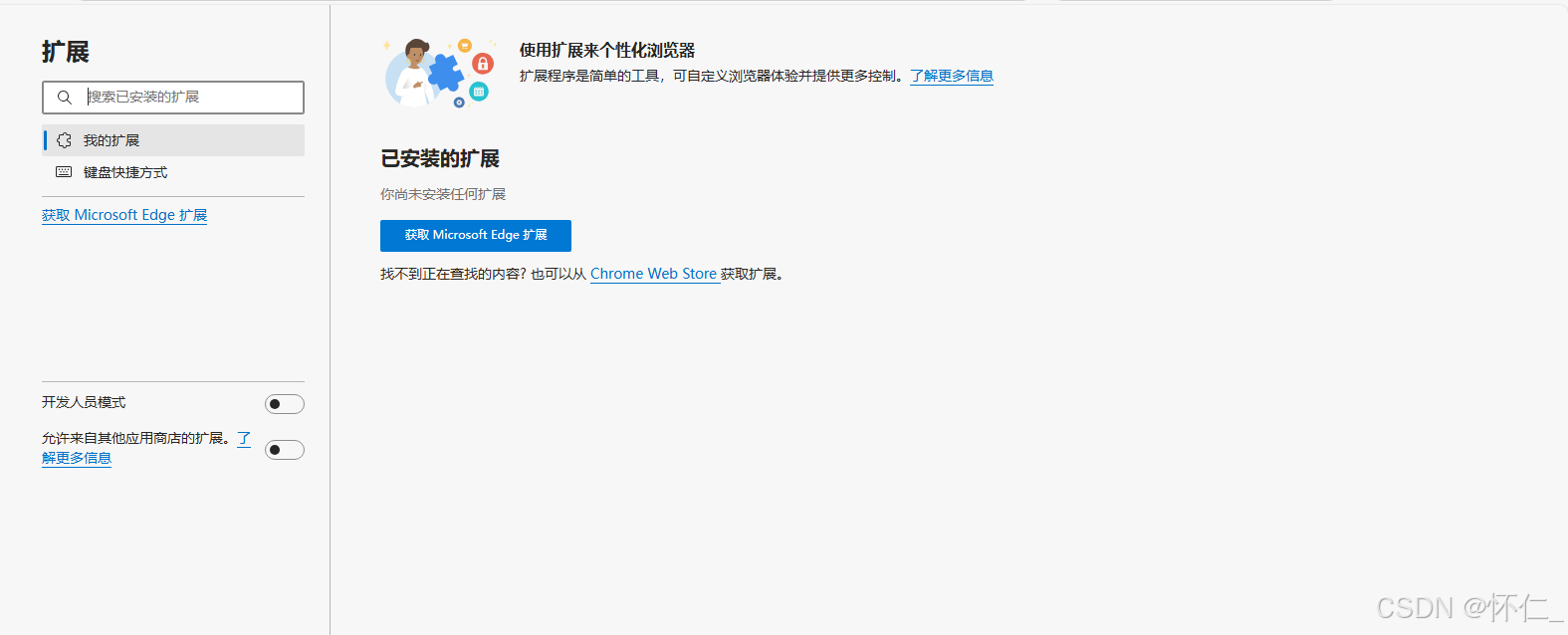This screenshot has width=1568, height=635.
Task: Enable the 开发人员模式 toggle
Action: coord(285,404)
